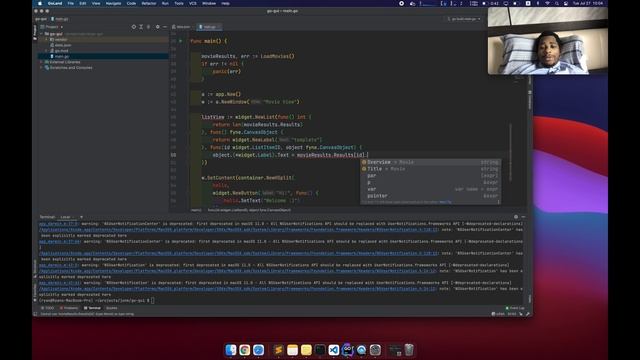This screenshot has width=640, height=360.
Task: Open the Tools menu
Action: (179, 3)
